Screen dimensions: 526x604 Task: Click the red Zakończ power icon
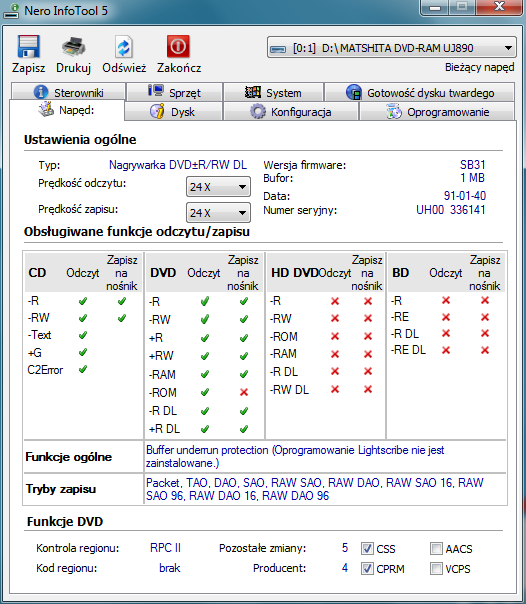[x=178, y=46]
